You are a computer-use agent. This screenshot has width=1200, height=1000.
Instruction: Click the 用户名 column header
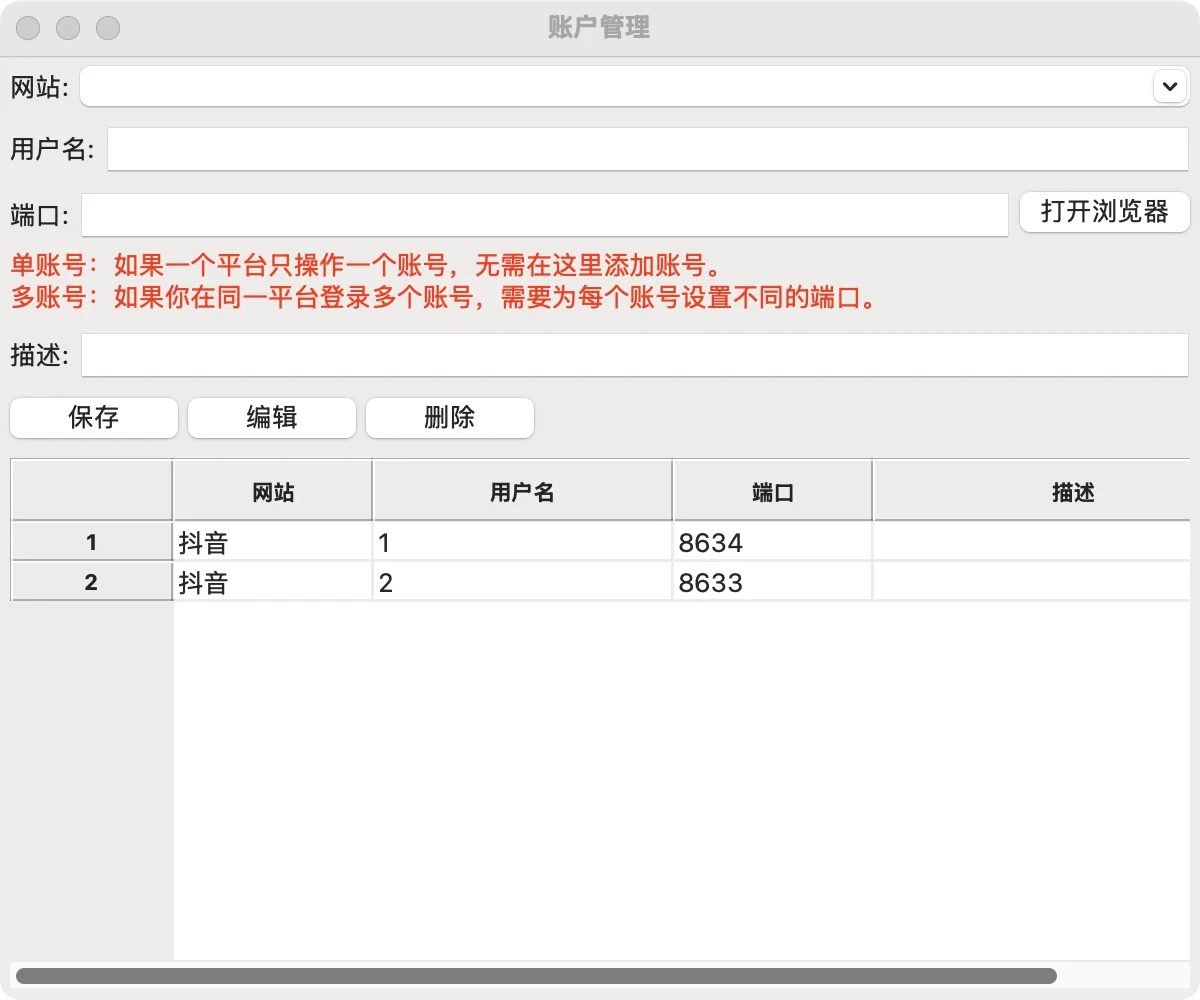(x=521, y=490)
